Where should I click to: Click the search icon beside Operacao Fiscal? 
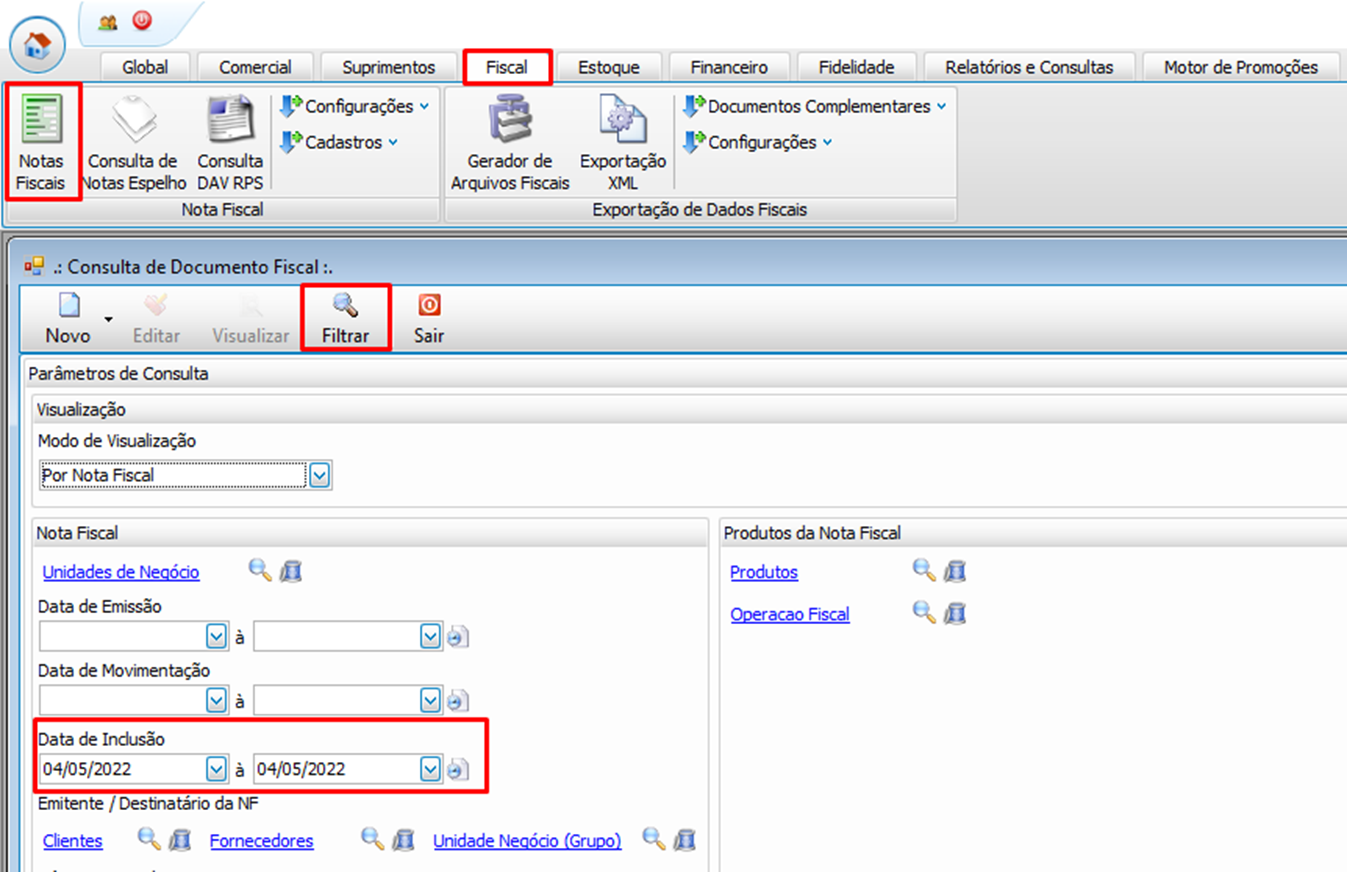(924, 612)
